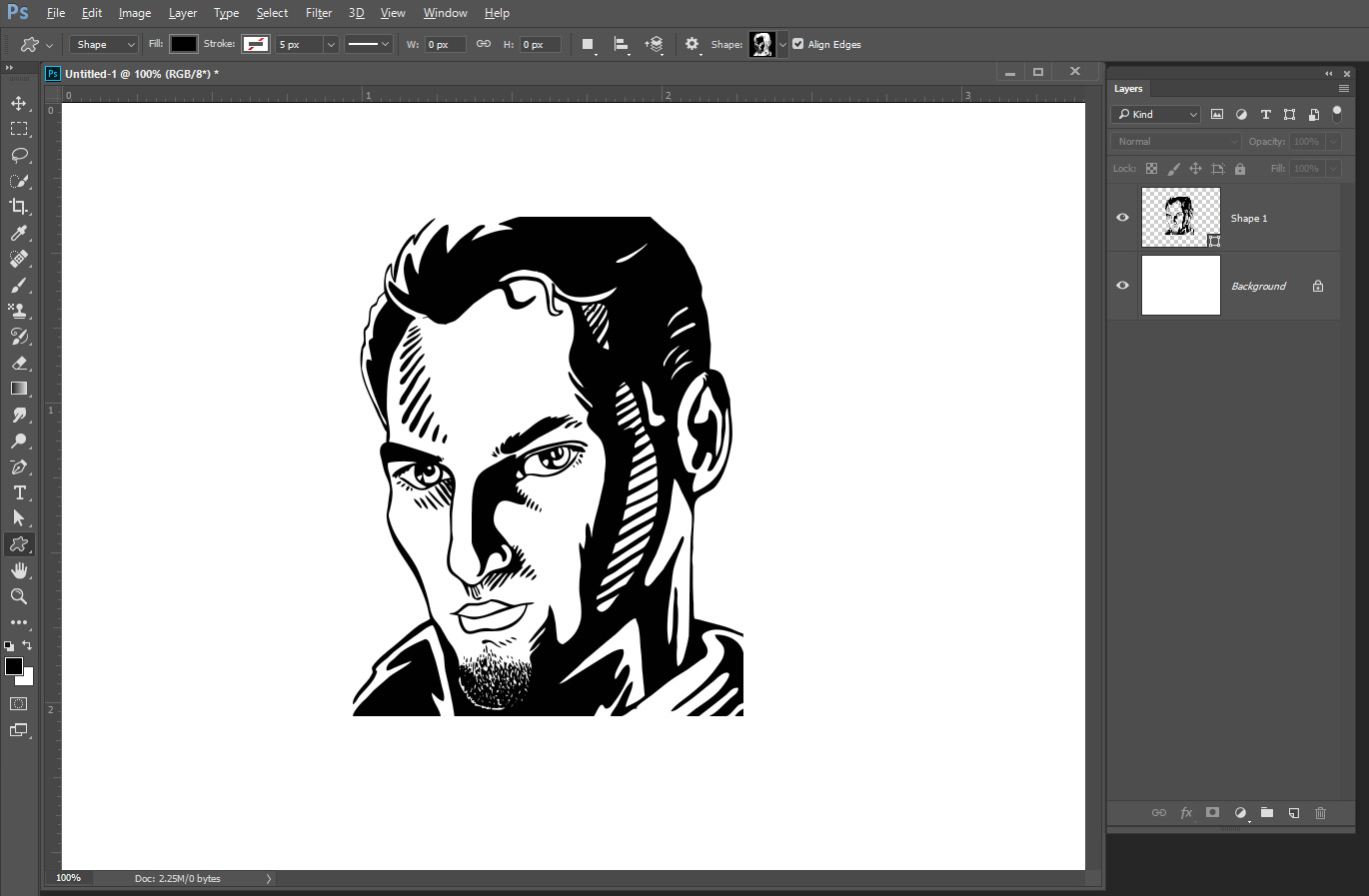This screenshot has width=1369, height=896.
Task: Click the shape width W input field
Action: [445, 44]
